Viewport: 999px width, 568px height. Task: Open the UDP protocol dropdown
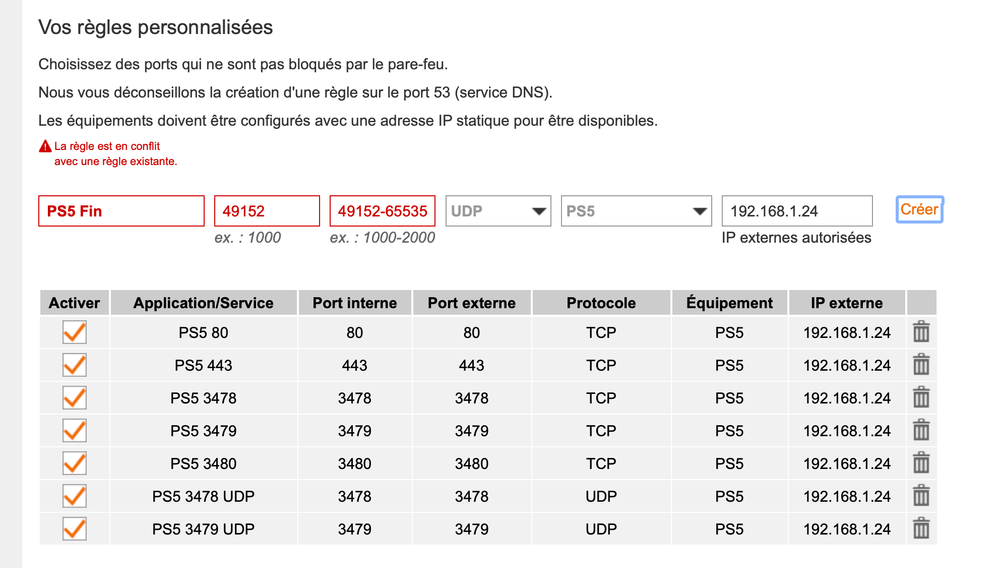499,211
